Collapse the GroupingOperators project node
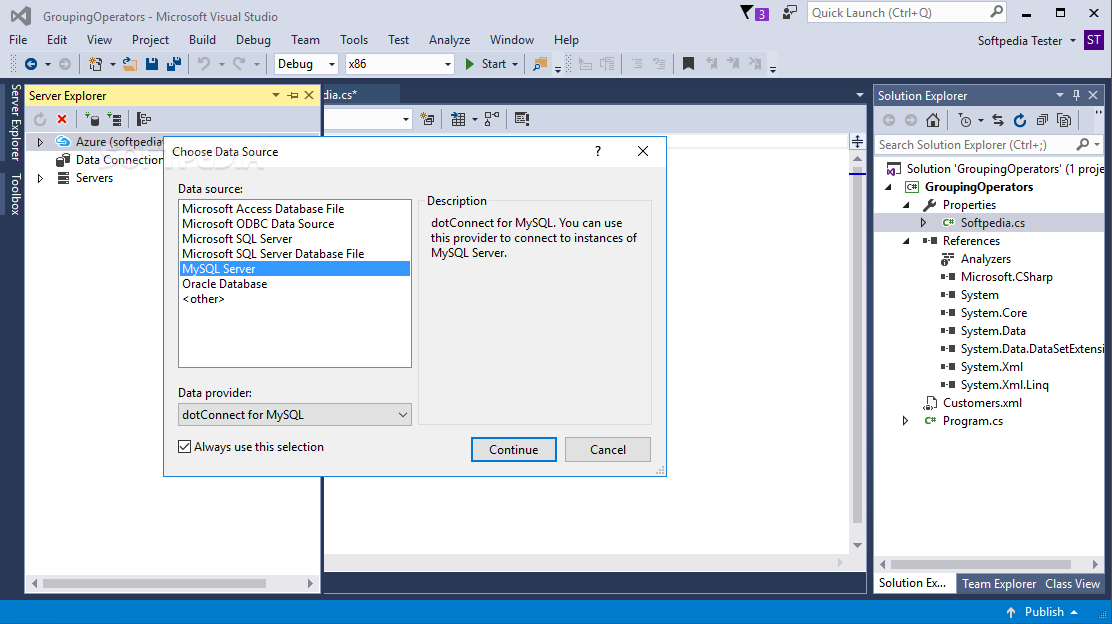The height and width of the screenshot is (624, 1112). pos(889,187)
